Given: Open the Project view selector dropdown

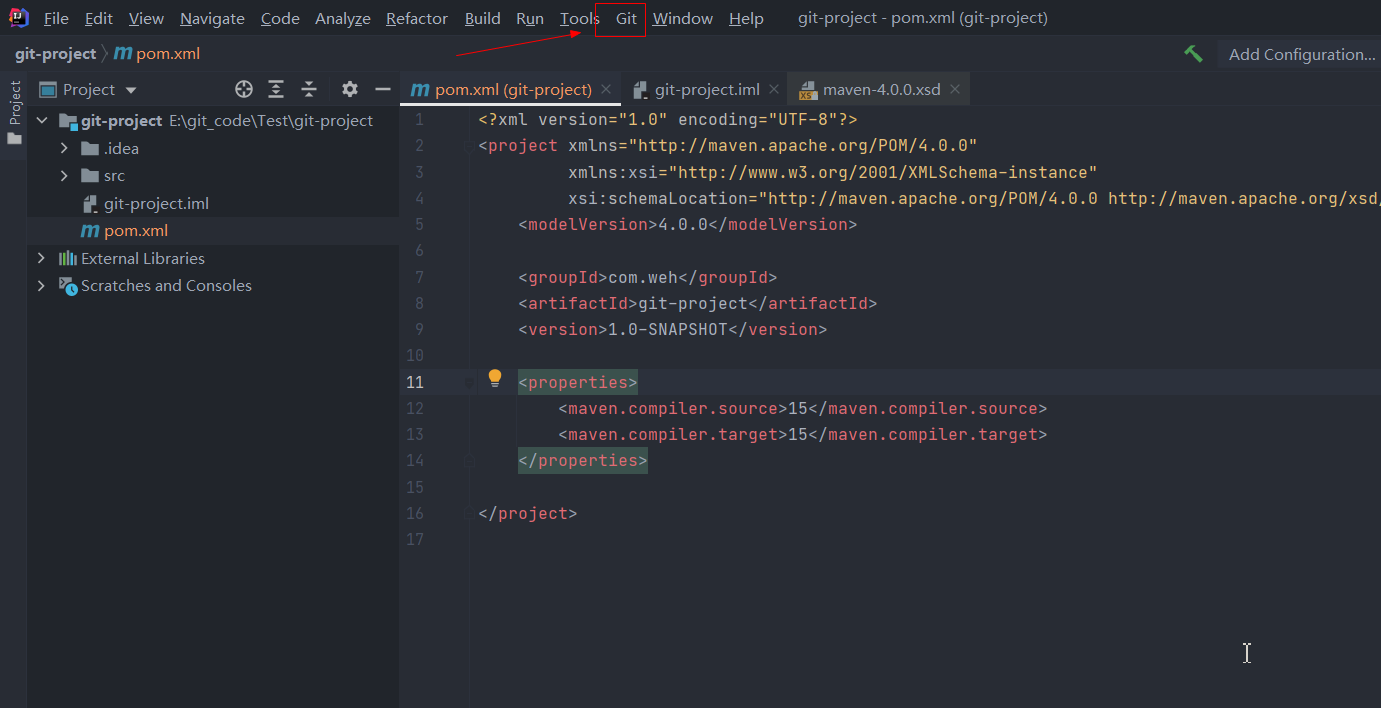Looking at the screenshot, I should pos(88,90).
